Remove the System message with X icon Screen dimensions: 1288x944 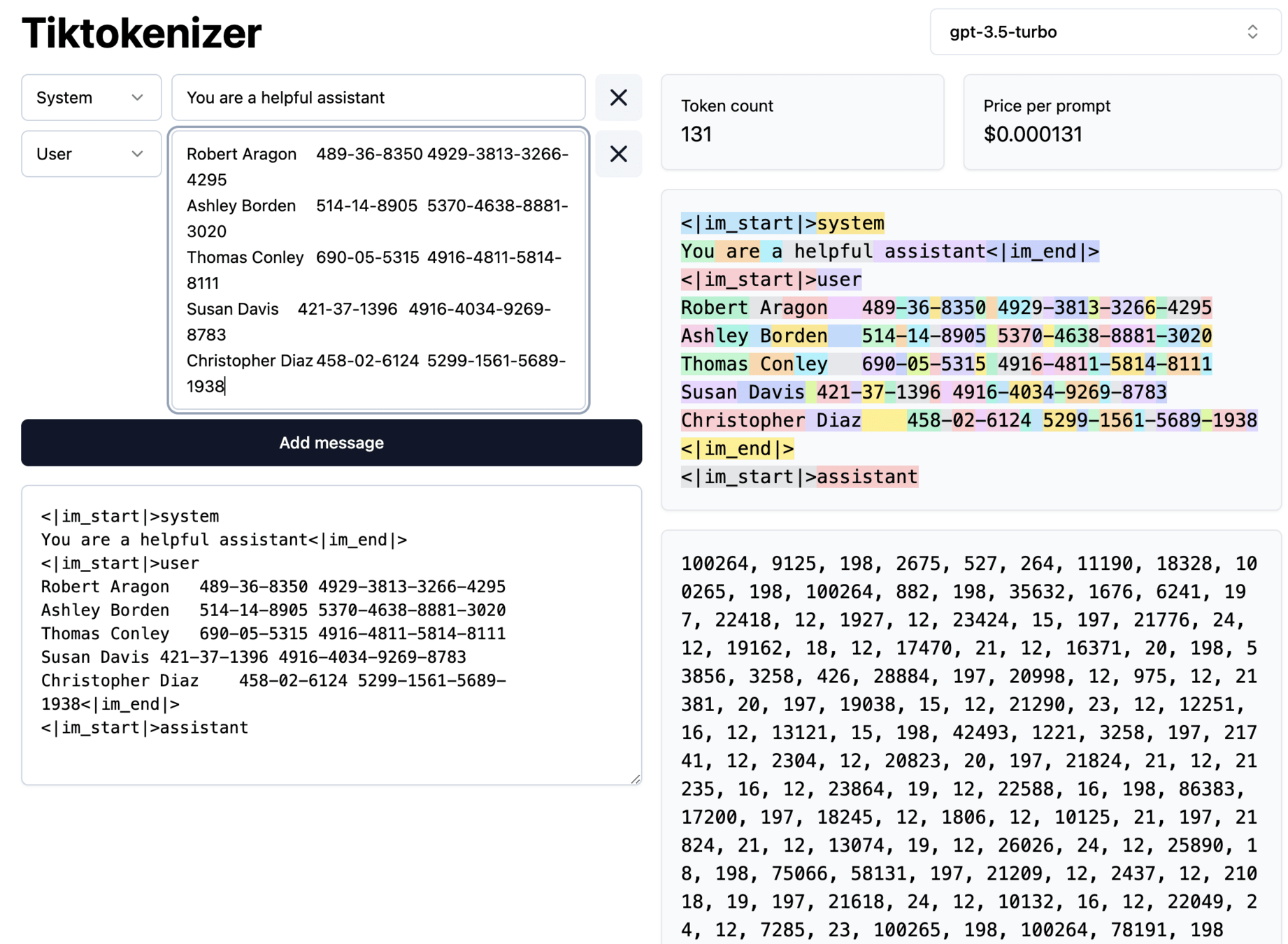click(618, 97)
